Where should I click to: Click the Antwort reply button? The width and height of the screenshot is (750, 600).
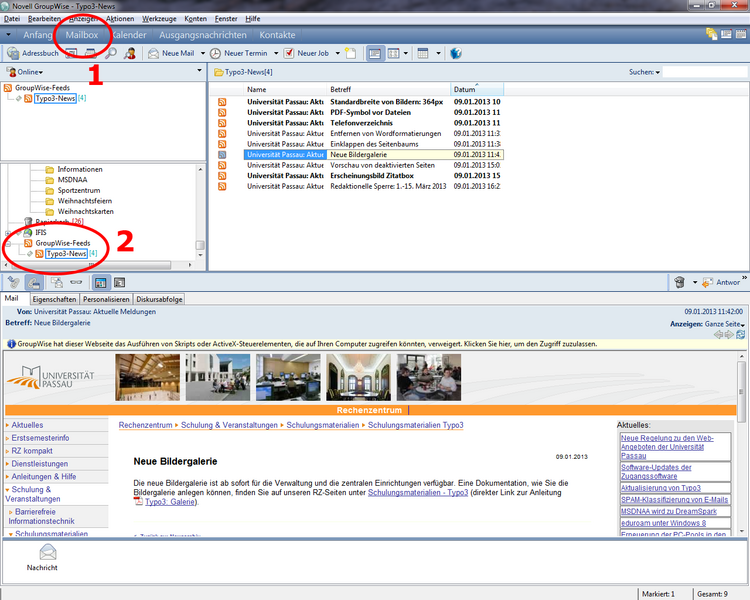[x=722, y=282]
